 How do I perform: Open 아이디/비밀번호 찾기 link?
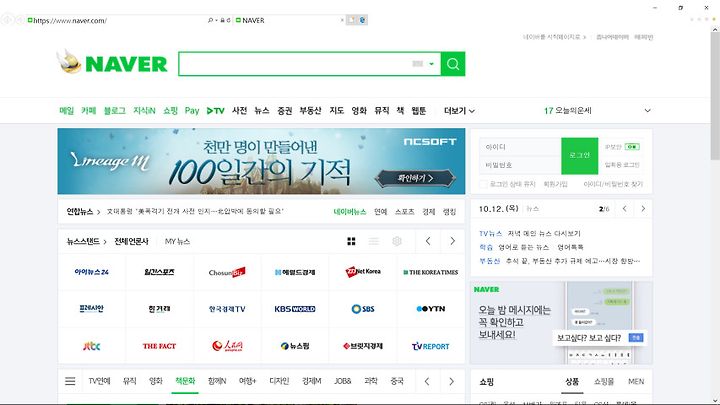[x=613, y=184]
